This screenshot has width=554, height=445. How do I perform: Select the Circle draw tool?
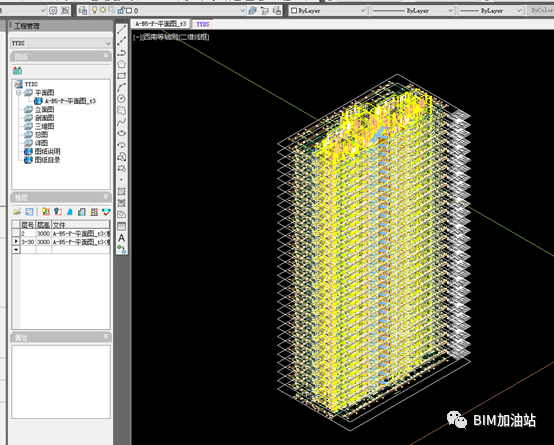pos(122,99)
